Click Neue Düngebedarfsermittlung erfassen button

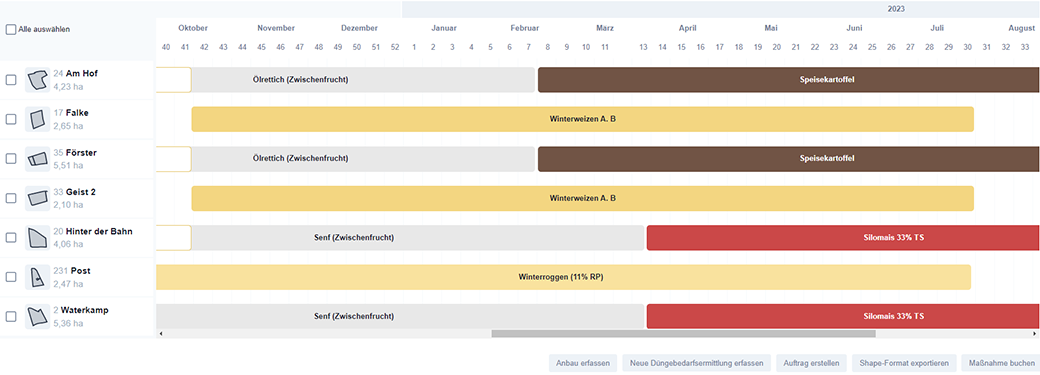click(696, 363)
